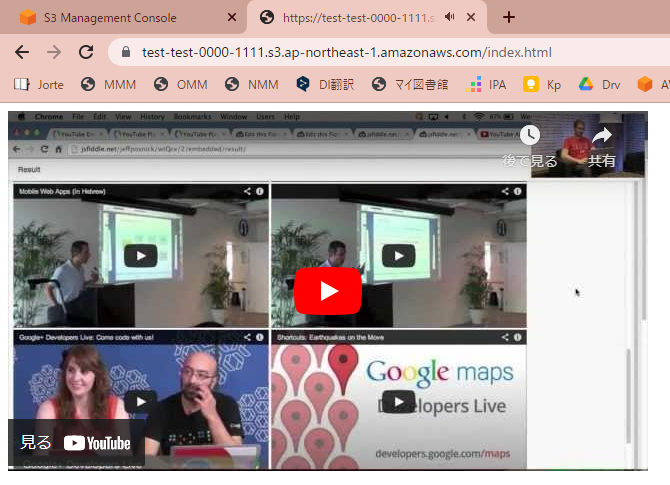
Task: Go back to the previous page
Action: pyautogui.click(x=22, y=52)
